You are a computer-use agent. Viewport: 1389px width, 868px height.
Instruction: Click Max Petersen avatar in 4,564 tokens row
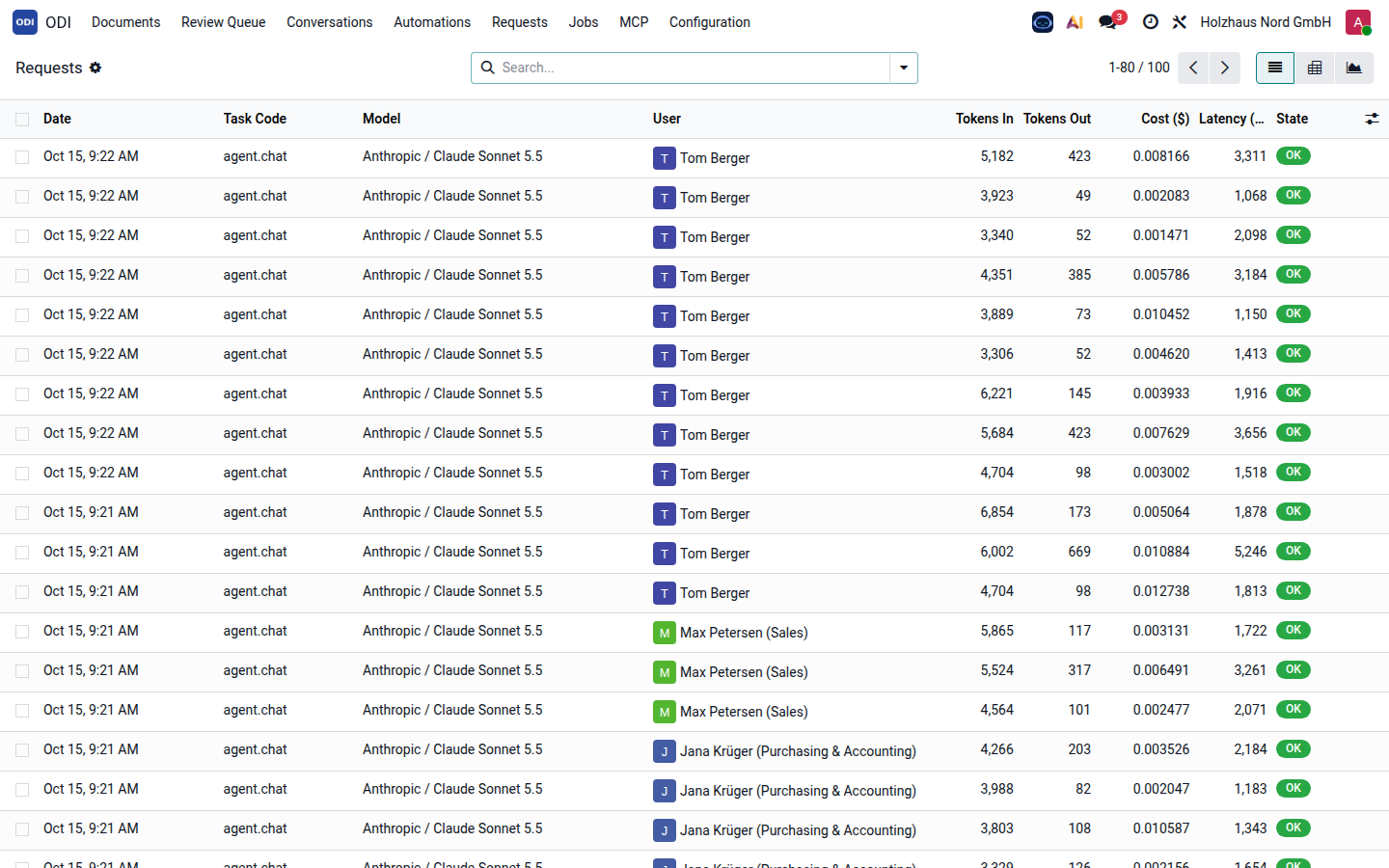pos(665,712)
